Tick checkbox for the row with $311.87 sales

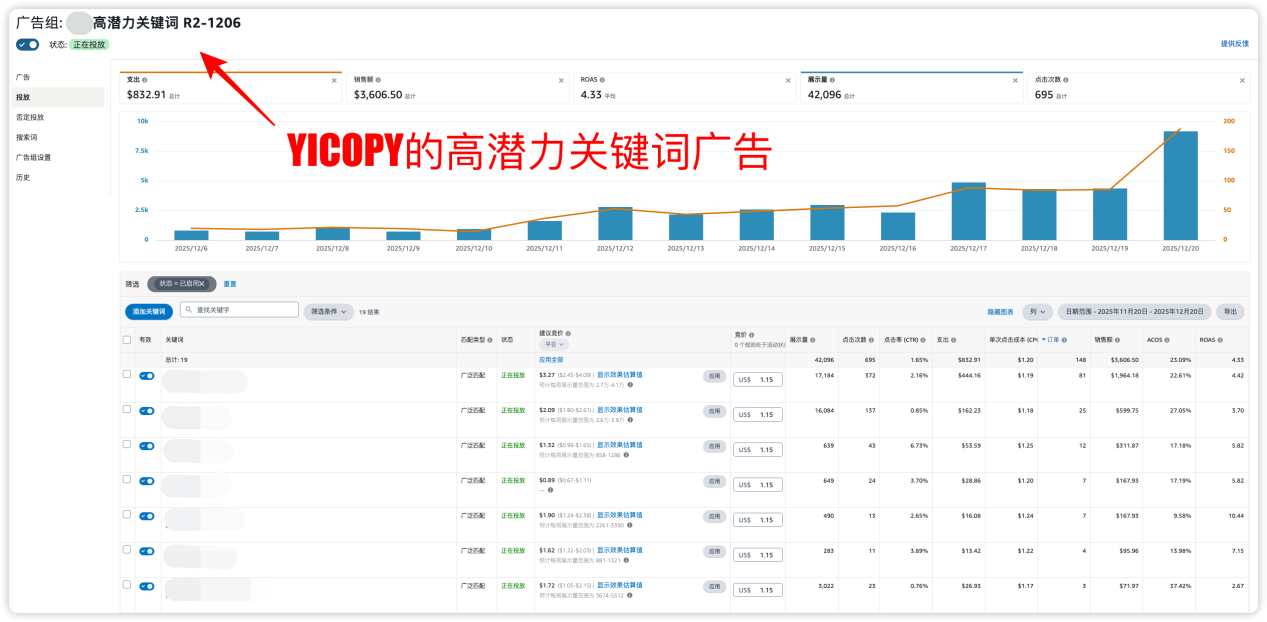tap(126, 444)
